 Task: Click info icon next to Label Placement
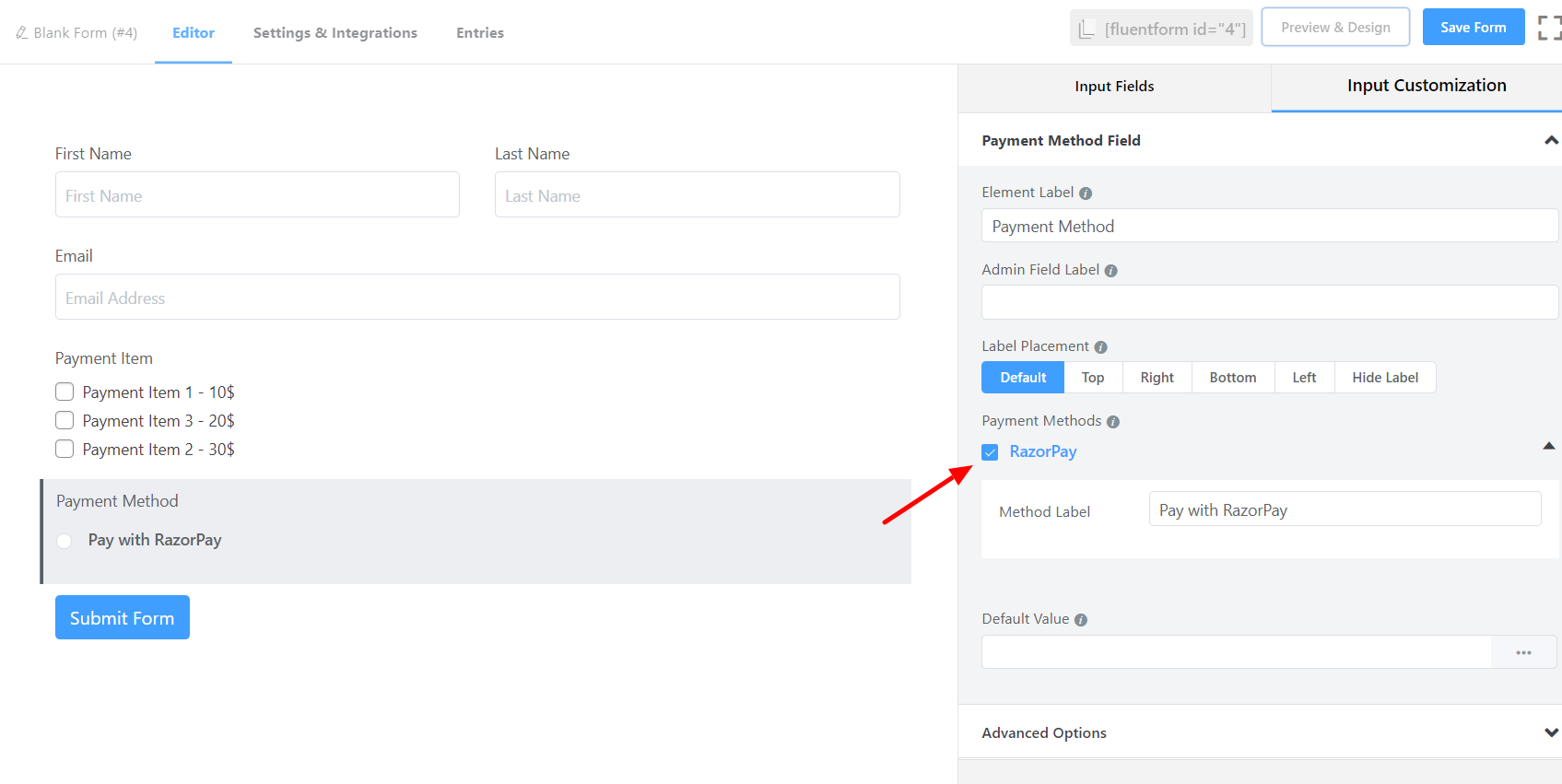click(x=1100, y=347)
